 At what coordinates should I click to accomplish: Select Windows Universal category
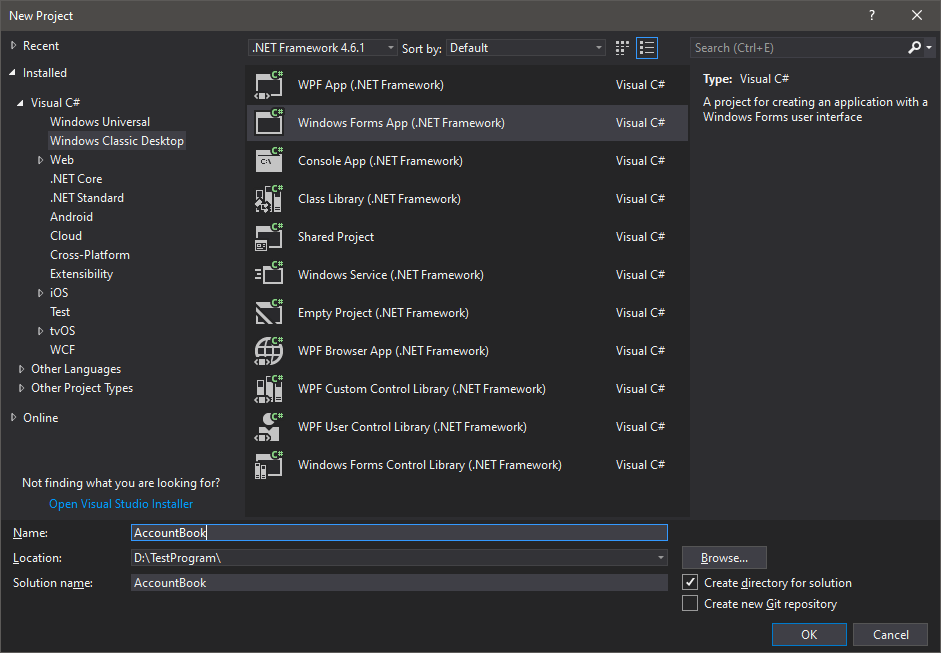[100, 122]
